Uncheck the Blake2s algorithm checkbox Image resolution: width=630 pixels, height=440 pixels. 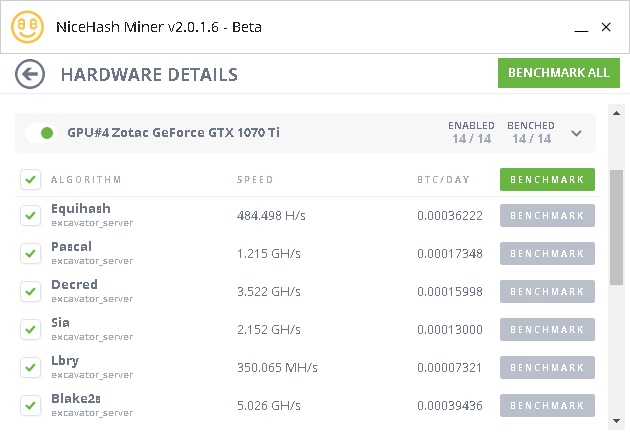point(31,405)
